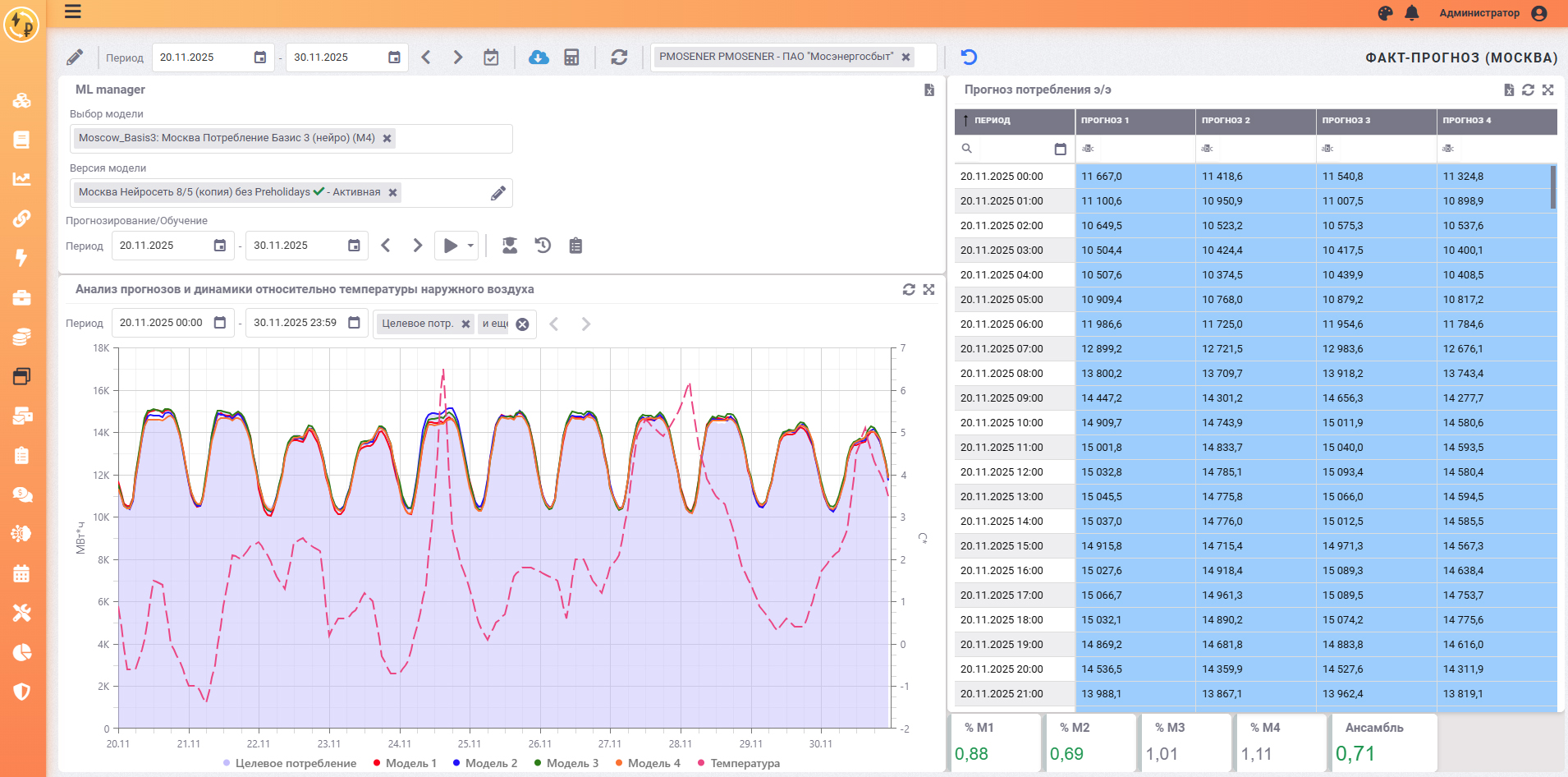
Task: Expand the play button dropdown arrow
Action: 470,245
